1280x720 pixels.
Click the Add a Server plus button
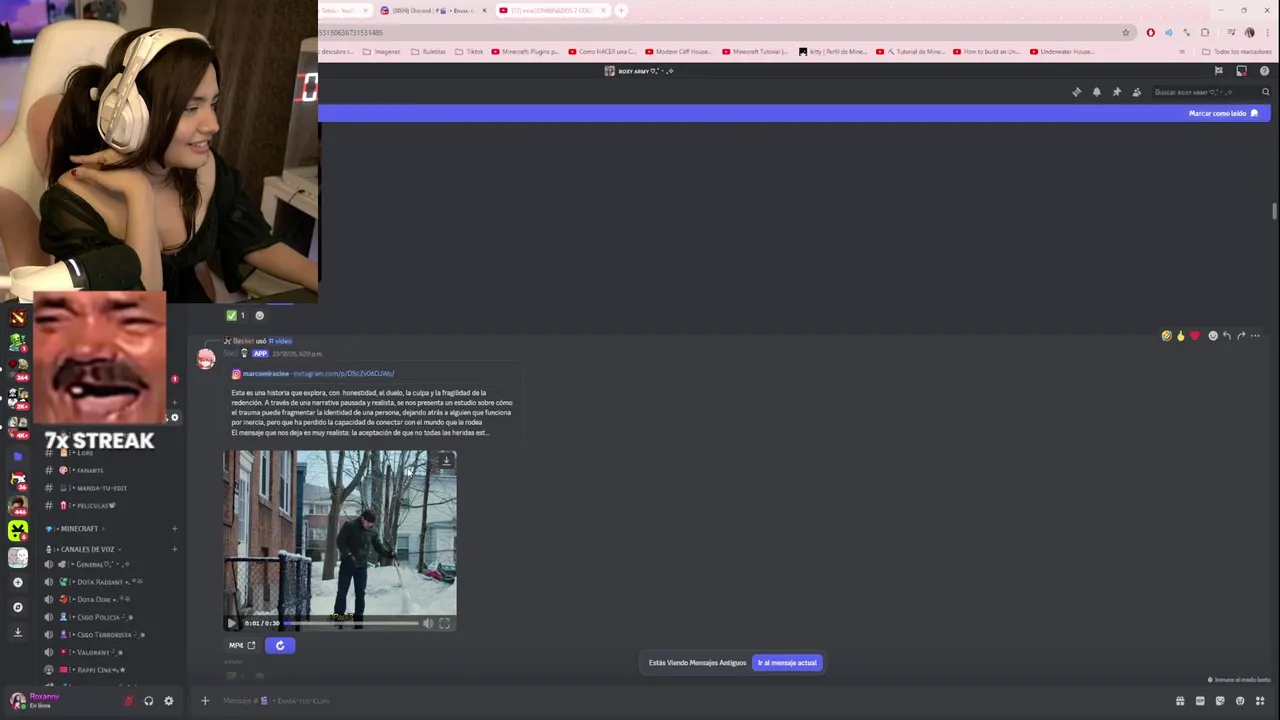[x=17, y=582]
